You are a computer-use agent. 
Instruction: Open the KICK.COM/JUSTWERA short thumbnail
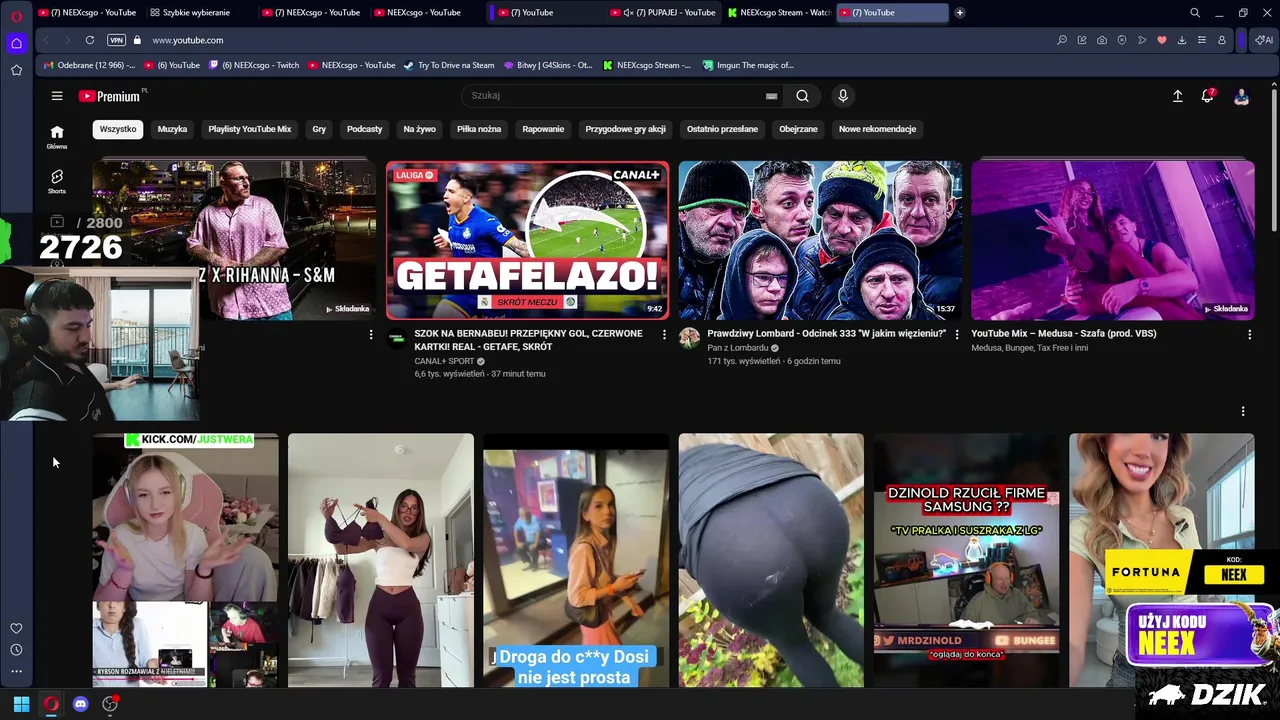186,560
